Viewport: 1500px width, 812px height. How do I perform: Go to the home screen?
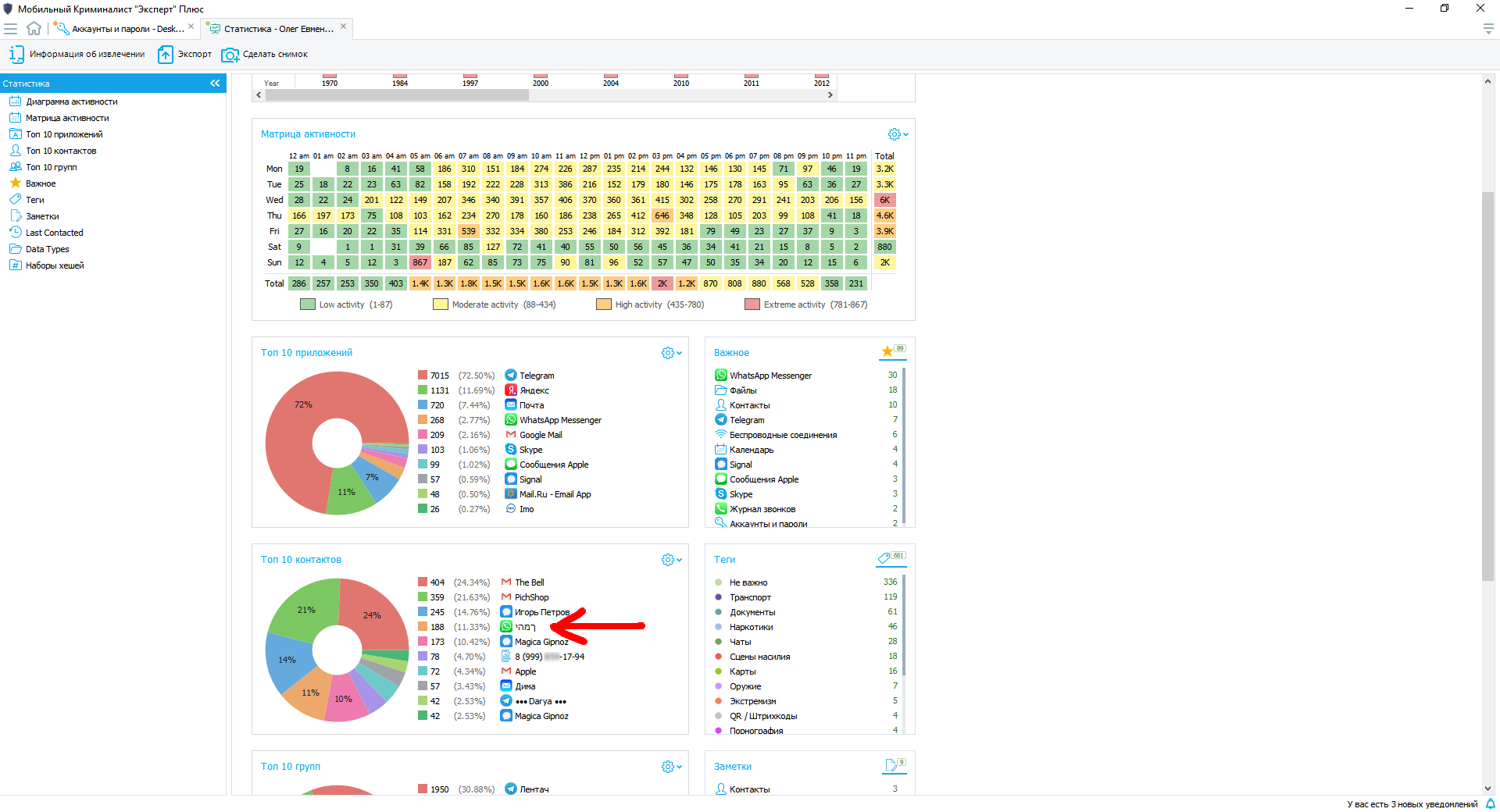tap(34, 29)
